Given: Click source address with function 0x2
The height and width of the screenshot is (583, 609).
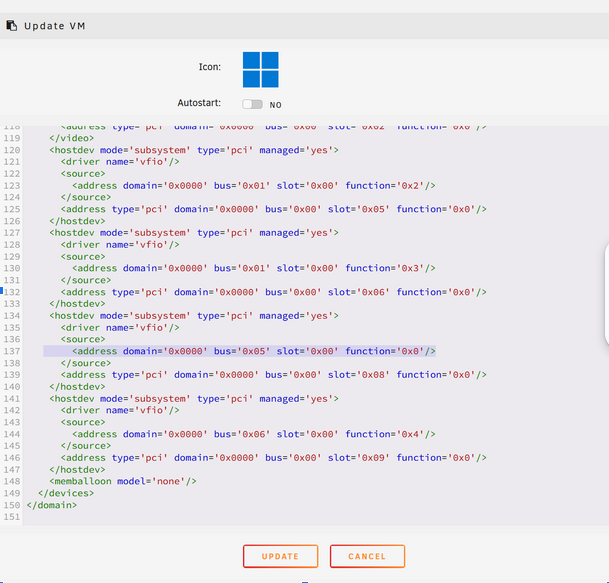Looking at the screenshot, I should click(x=253, y=185).
